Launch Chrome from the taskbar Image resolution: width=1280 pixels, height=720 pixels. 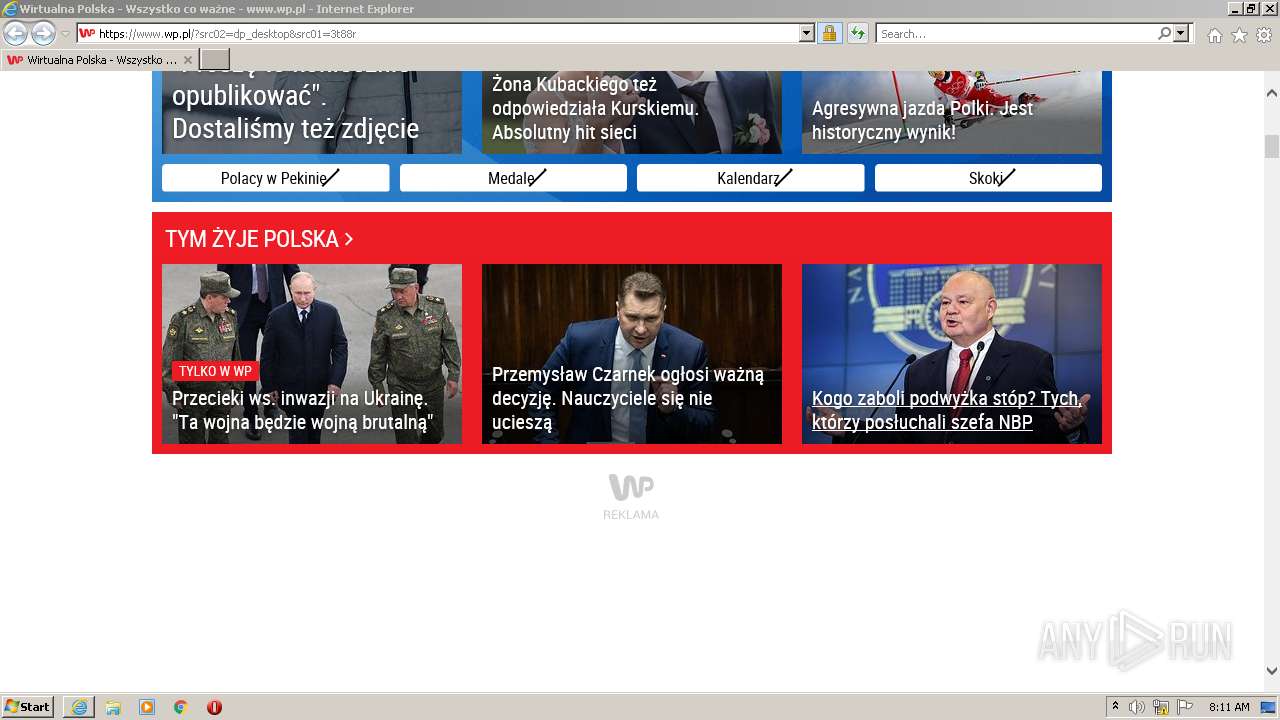(181, 707)
